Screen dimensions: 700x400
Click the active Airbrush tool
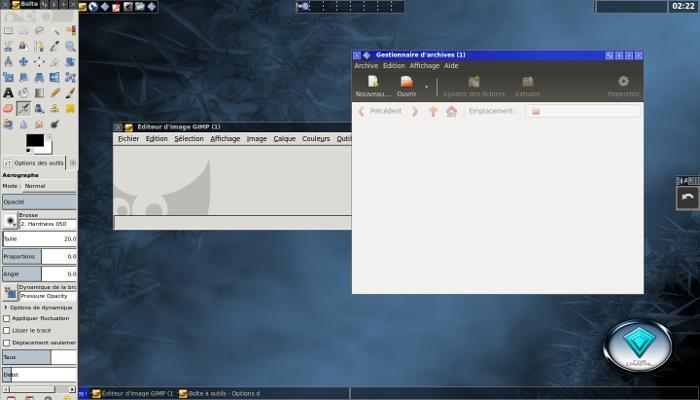(24, 108)
